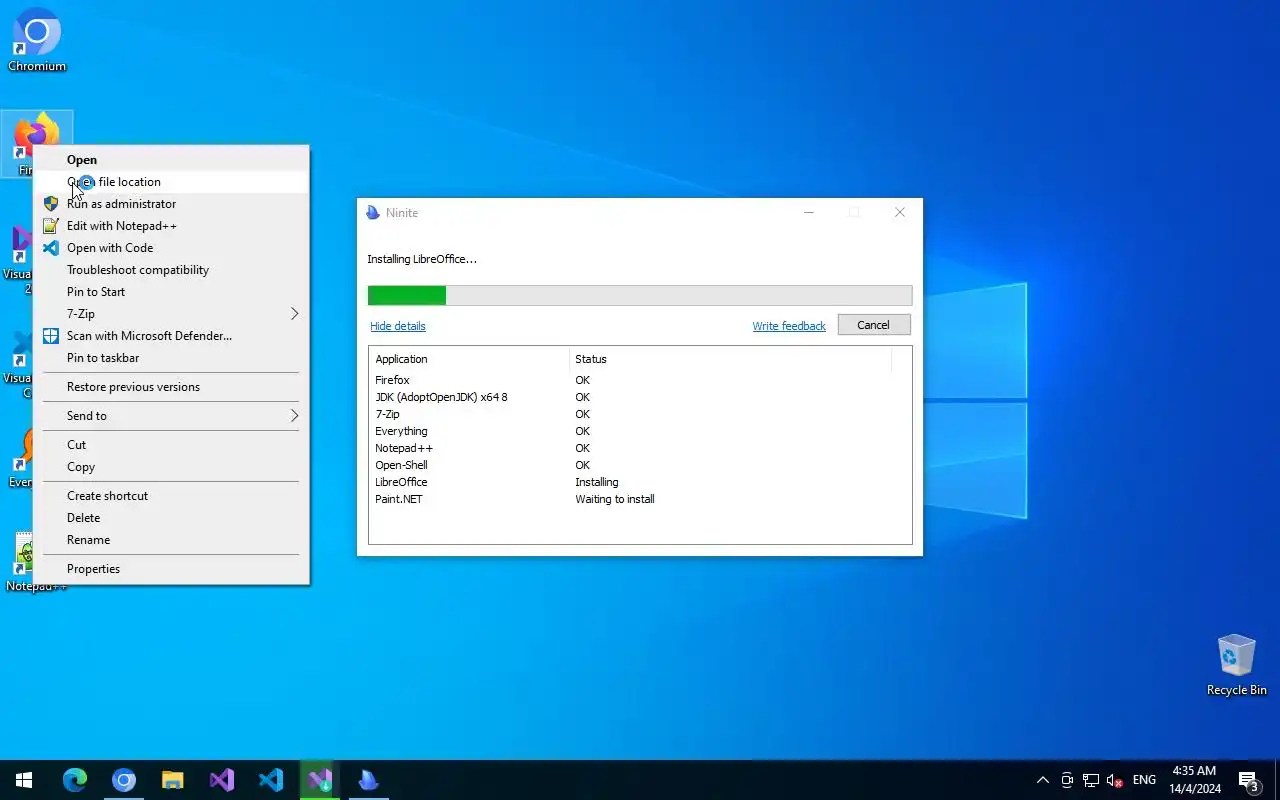Show hidden system tray icons
The width and height of the screenshot is (1280, 800).
pyautogui.click(x=1042, y=780)
